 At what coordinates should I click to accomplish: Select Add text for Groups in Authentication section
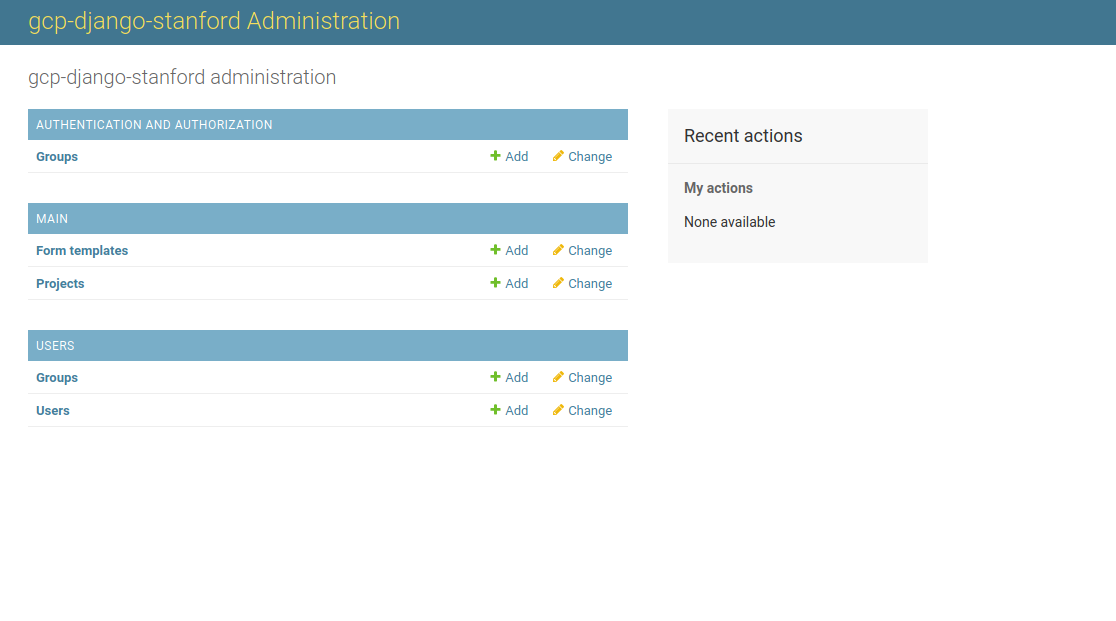pyautogui.click(x=517, y=156)
